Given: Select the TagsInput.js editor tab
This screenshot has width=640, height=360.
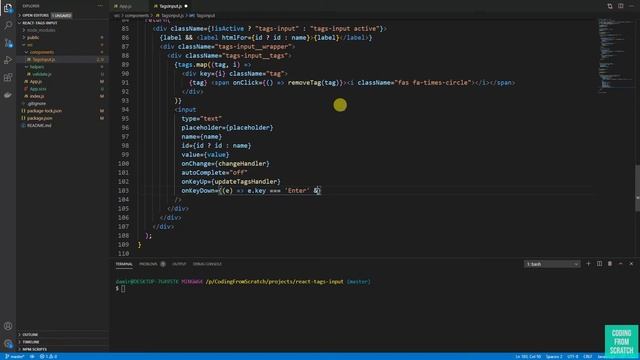Looking at the screenshot, I should [x=170, y=6].
